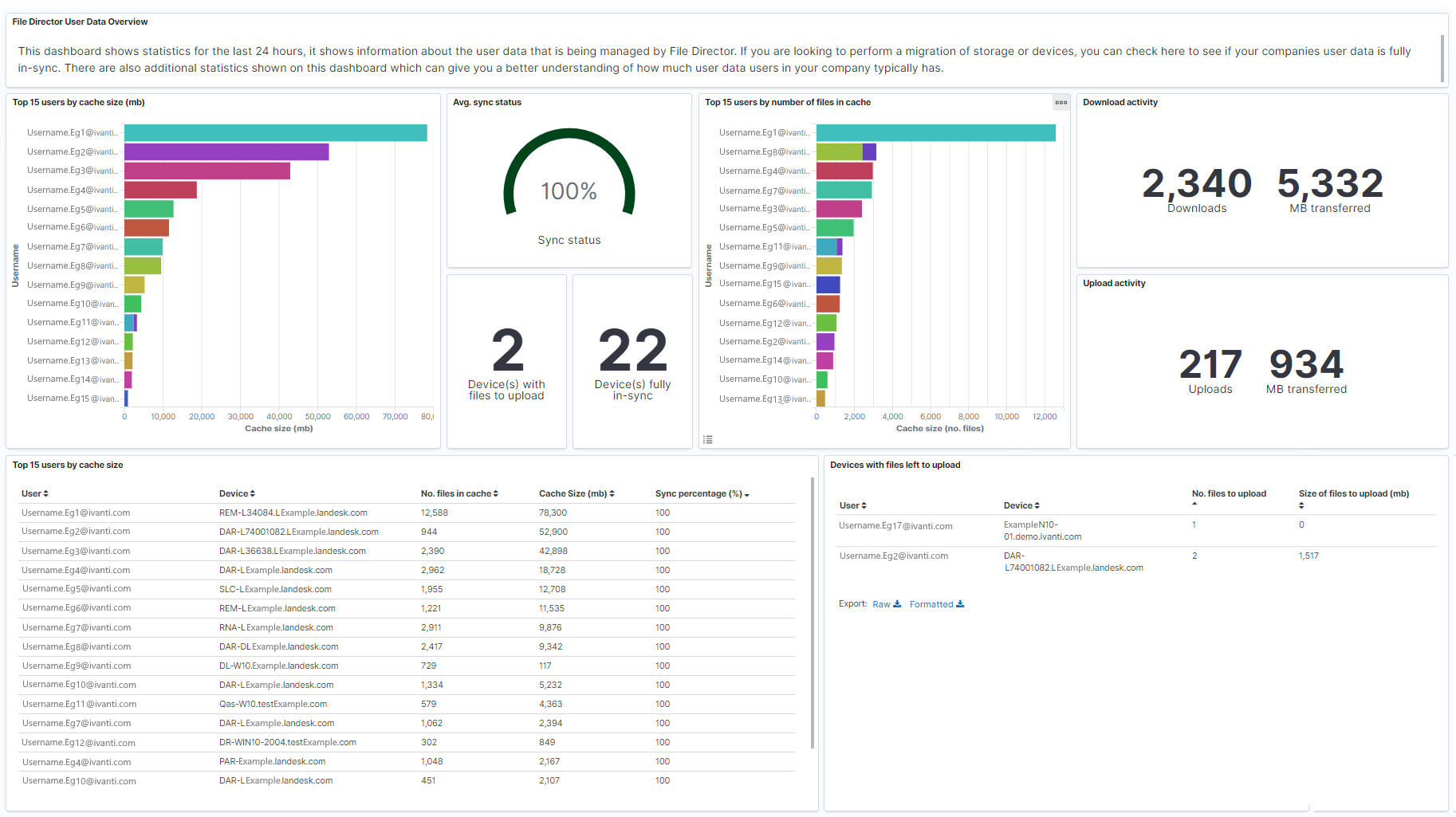Toggle legend on files-in-cache chart
The image size is (1456, 817).
[707, 439]
